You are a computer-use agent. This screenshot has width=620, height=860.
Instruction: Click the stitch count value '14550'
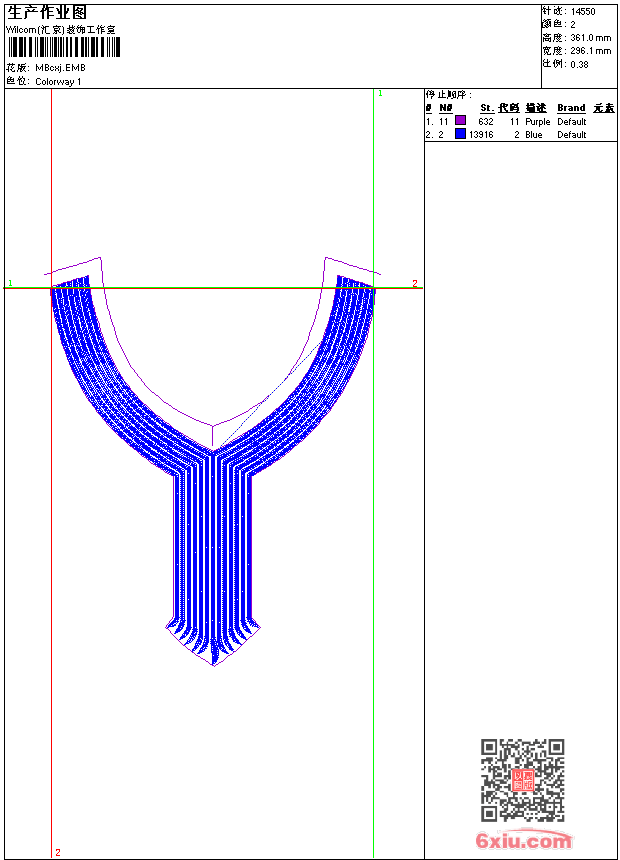[583, 12]
